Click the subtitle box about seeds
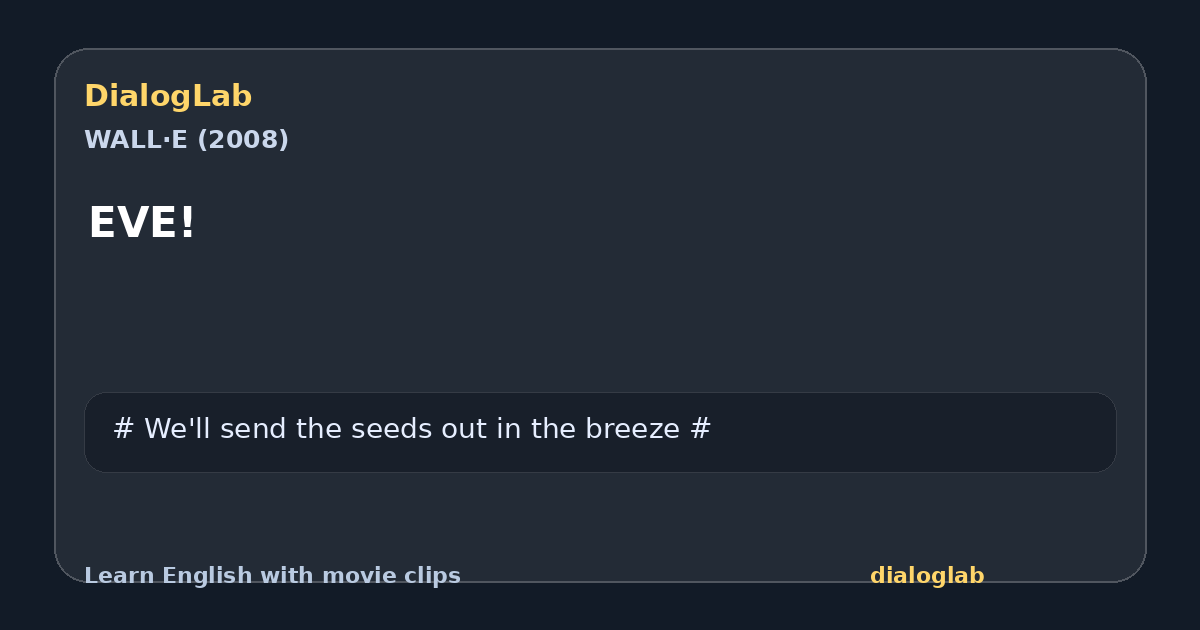The height and width of the screenshot is (630, 1200). (x=600, y=432)
